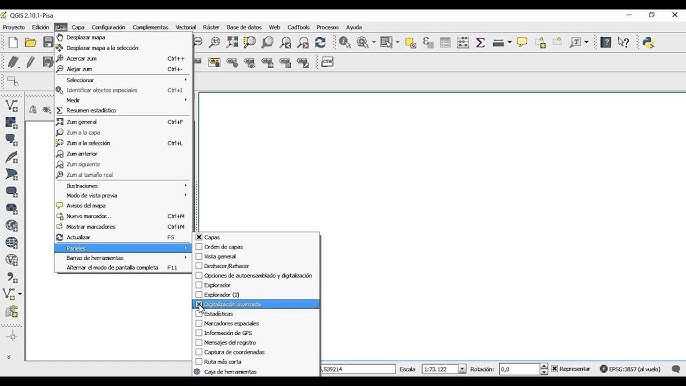
Task: Refresh the map with the blue arrows icon
Action: tap(320, 42)
